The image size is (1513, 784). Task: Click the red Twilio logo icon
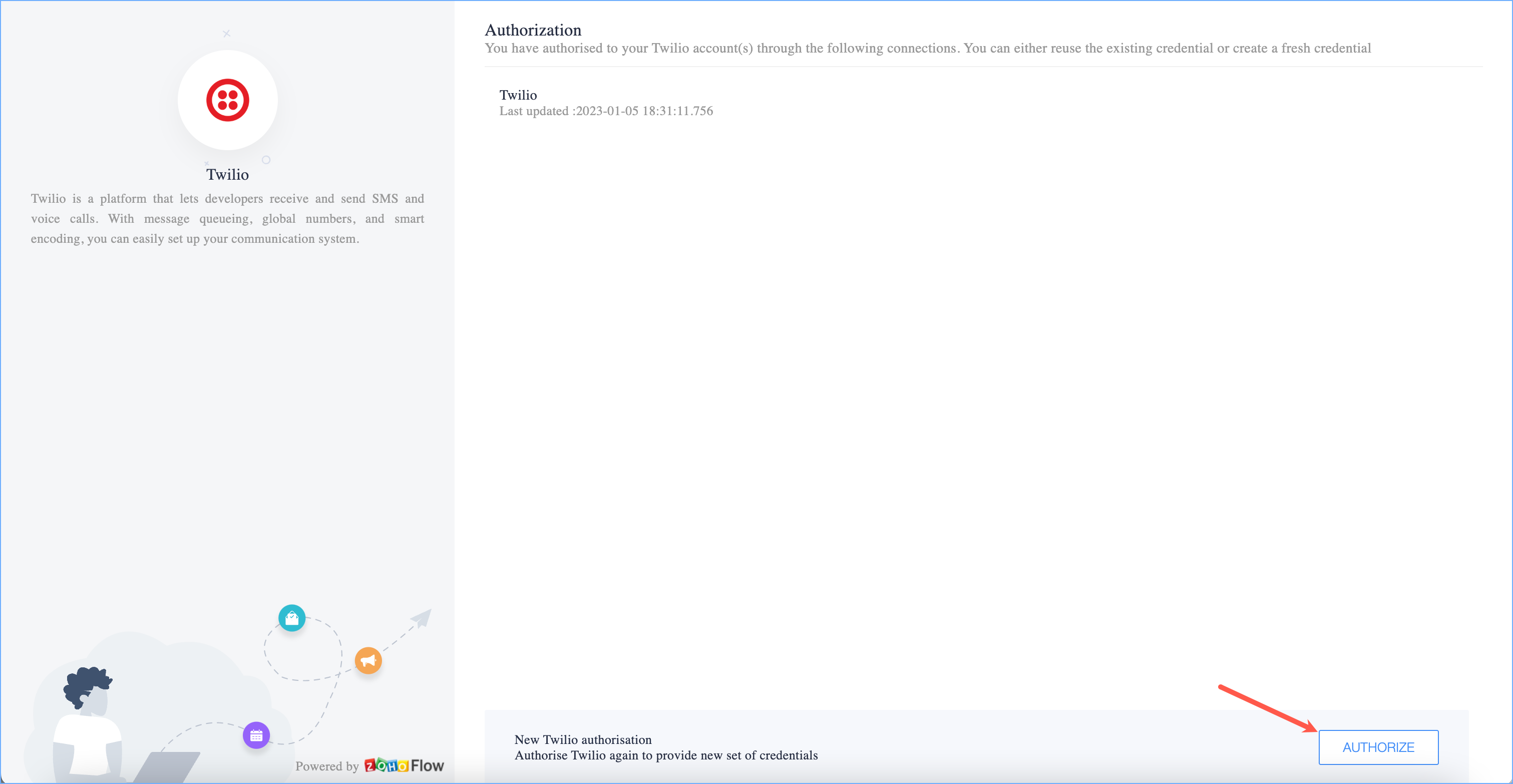227,100
